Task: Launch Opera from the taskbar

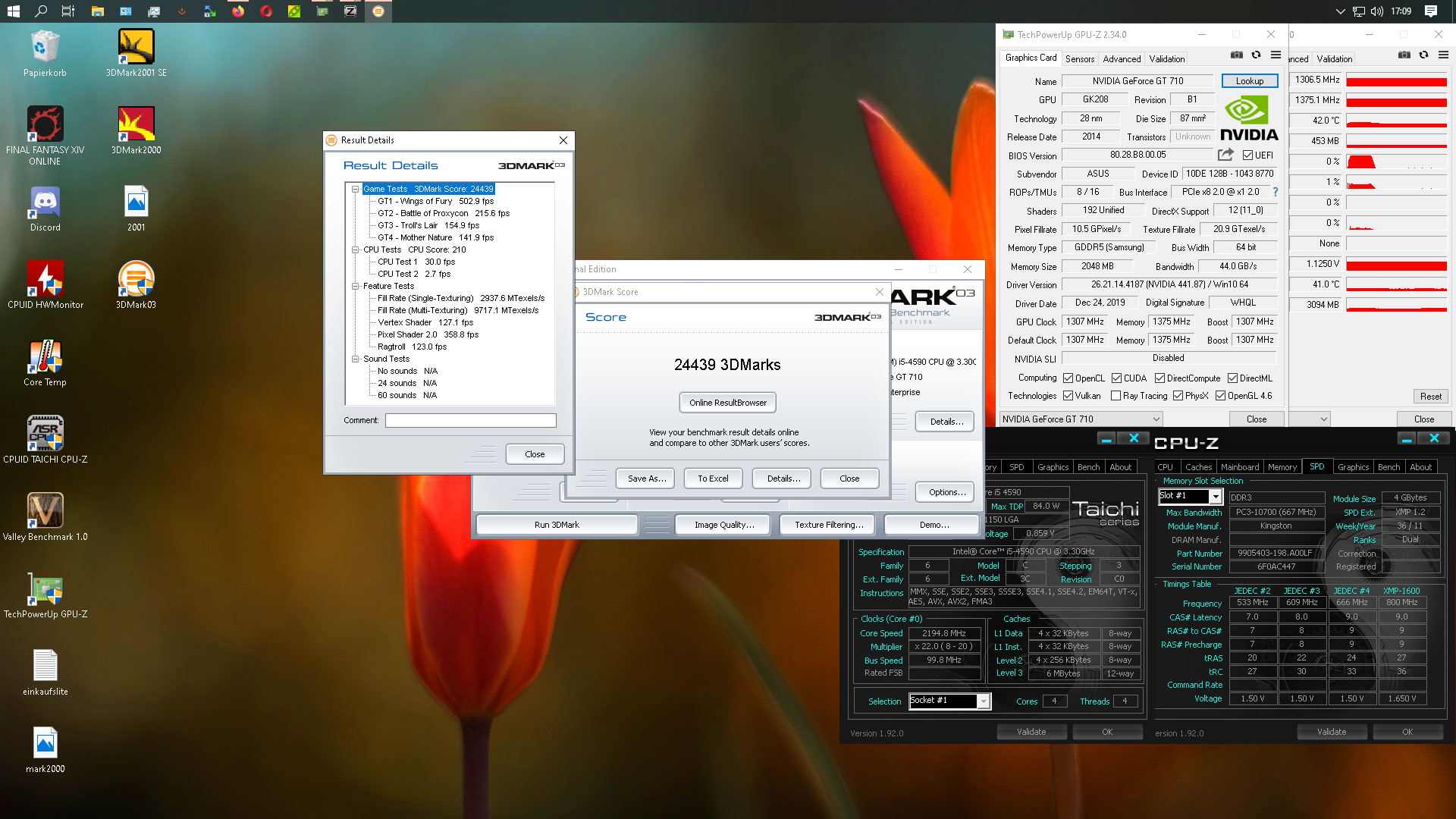Action: (x=266, y=11)
